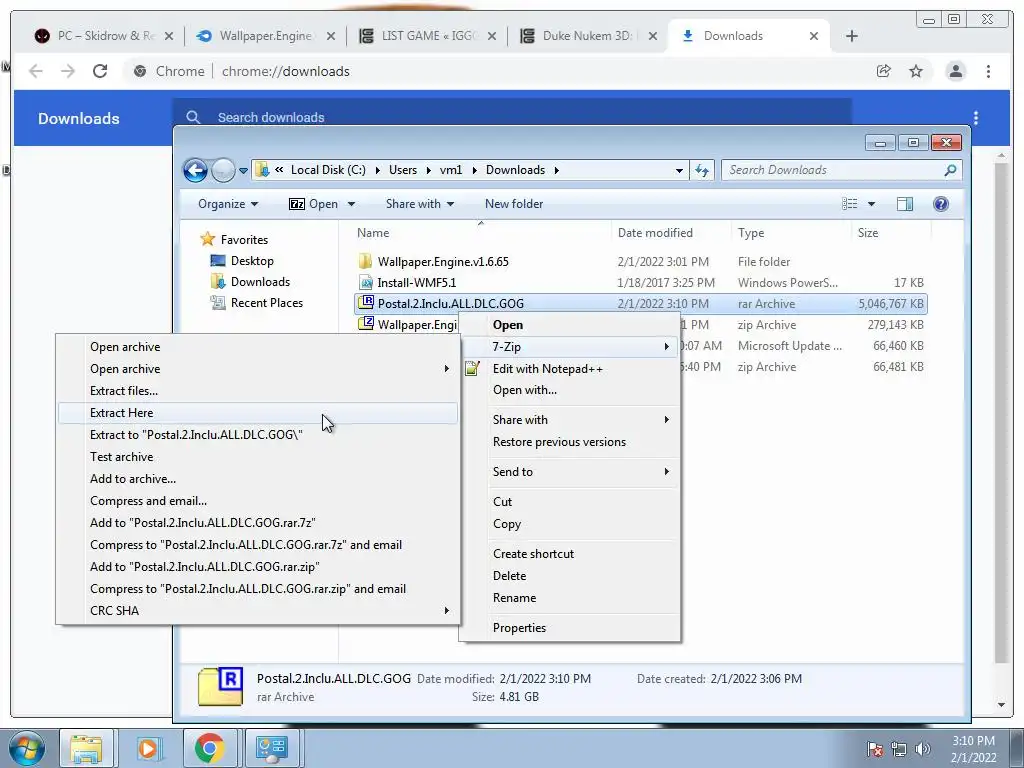Select Test archive entry
Screen dimensions: 1024x768
(258, 457)
